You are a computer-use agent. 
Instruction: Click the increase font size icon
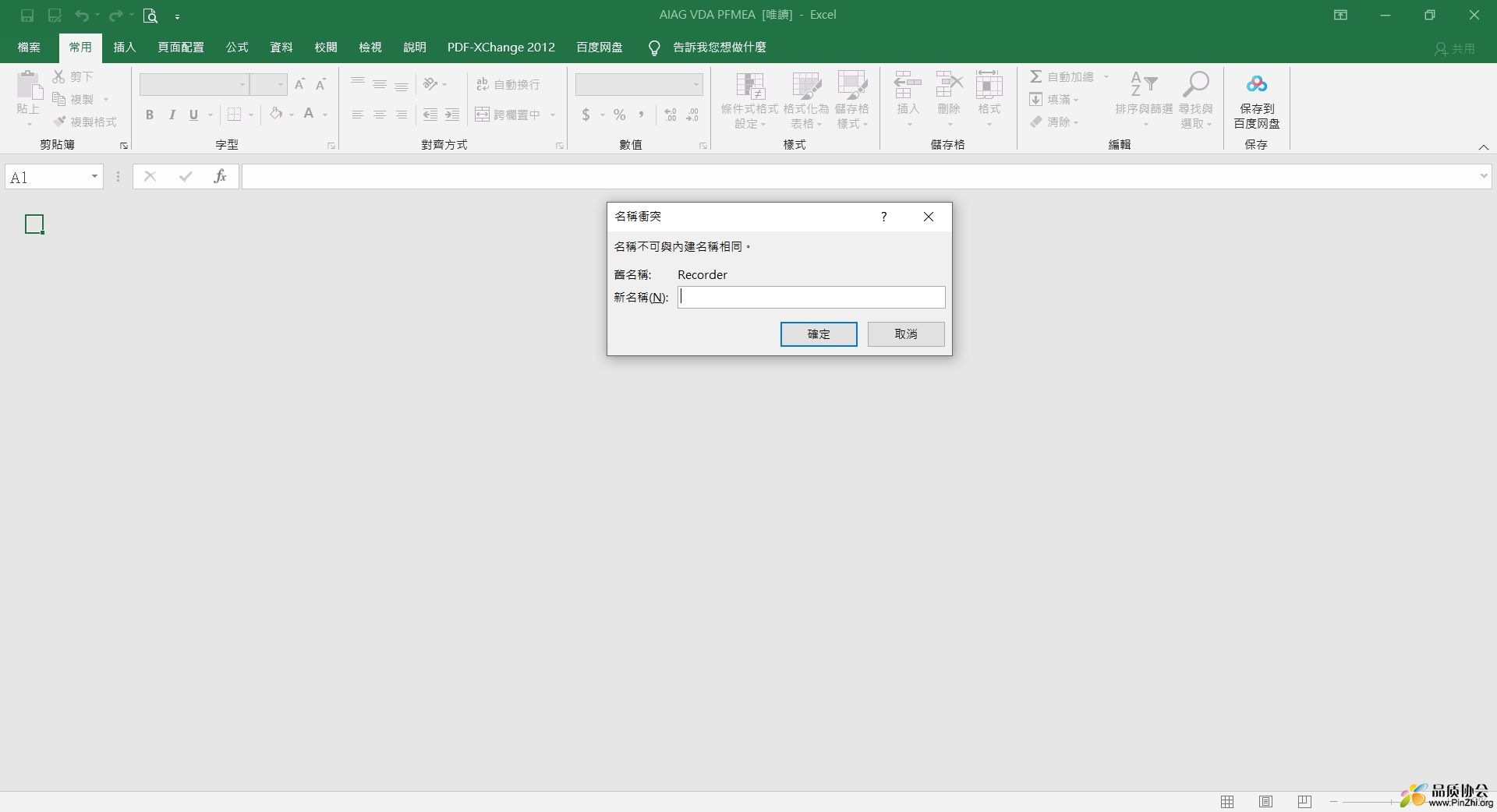[x=299, y=84]
